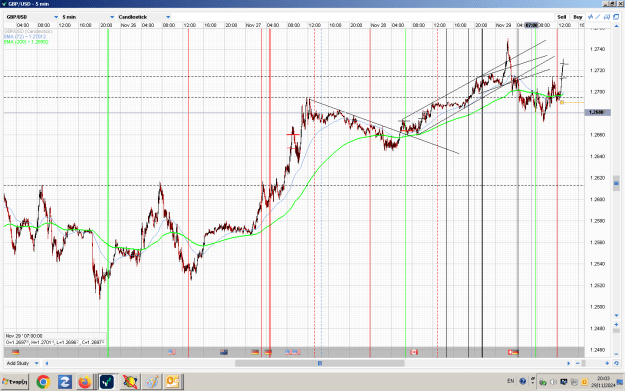
Task: Click vertical scroll down arrow
Action: (x=616, y=315)
